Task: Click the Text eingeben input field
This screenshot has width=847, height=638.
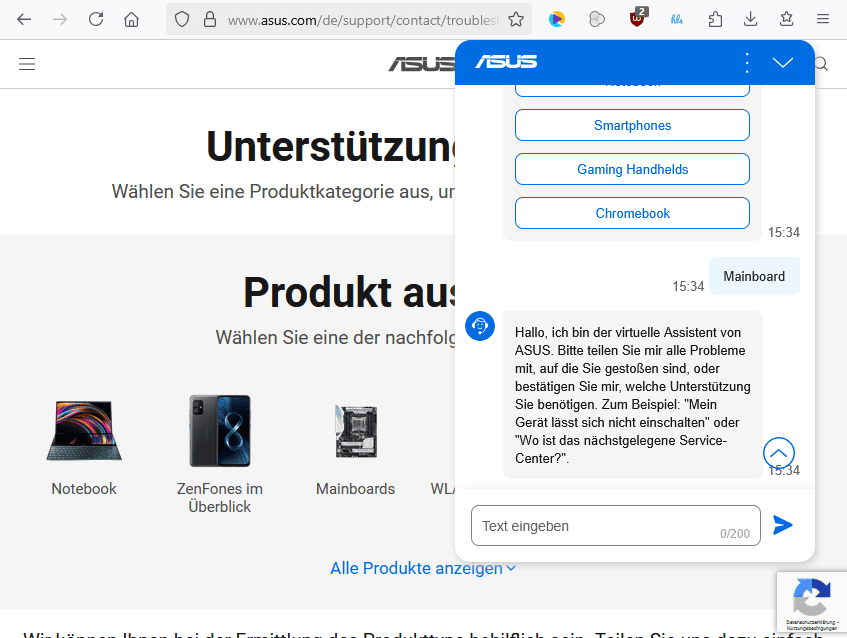Action: point(615,526)
